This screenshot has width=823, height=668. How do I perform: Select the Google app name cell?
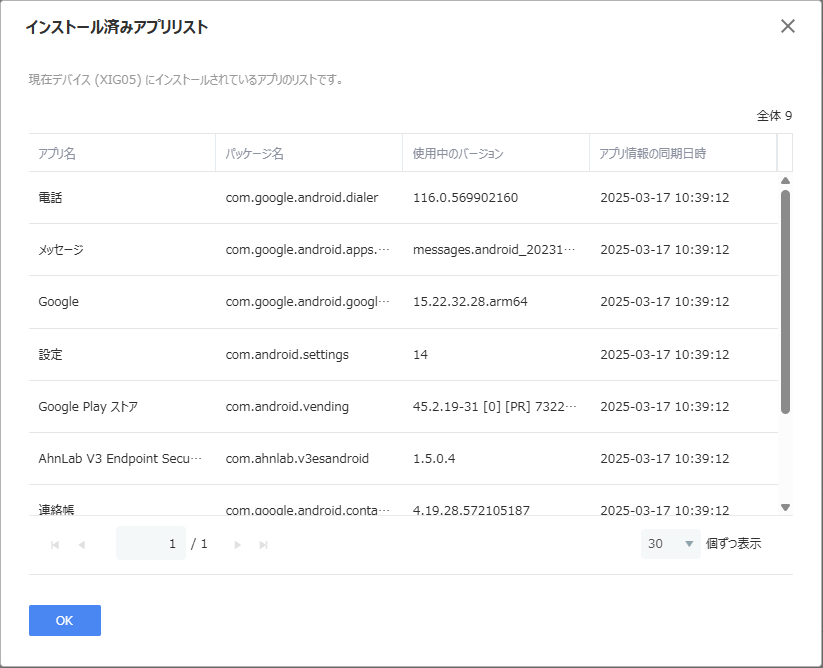[x=58, y=302]
